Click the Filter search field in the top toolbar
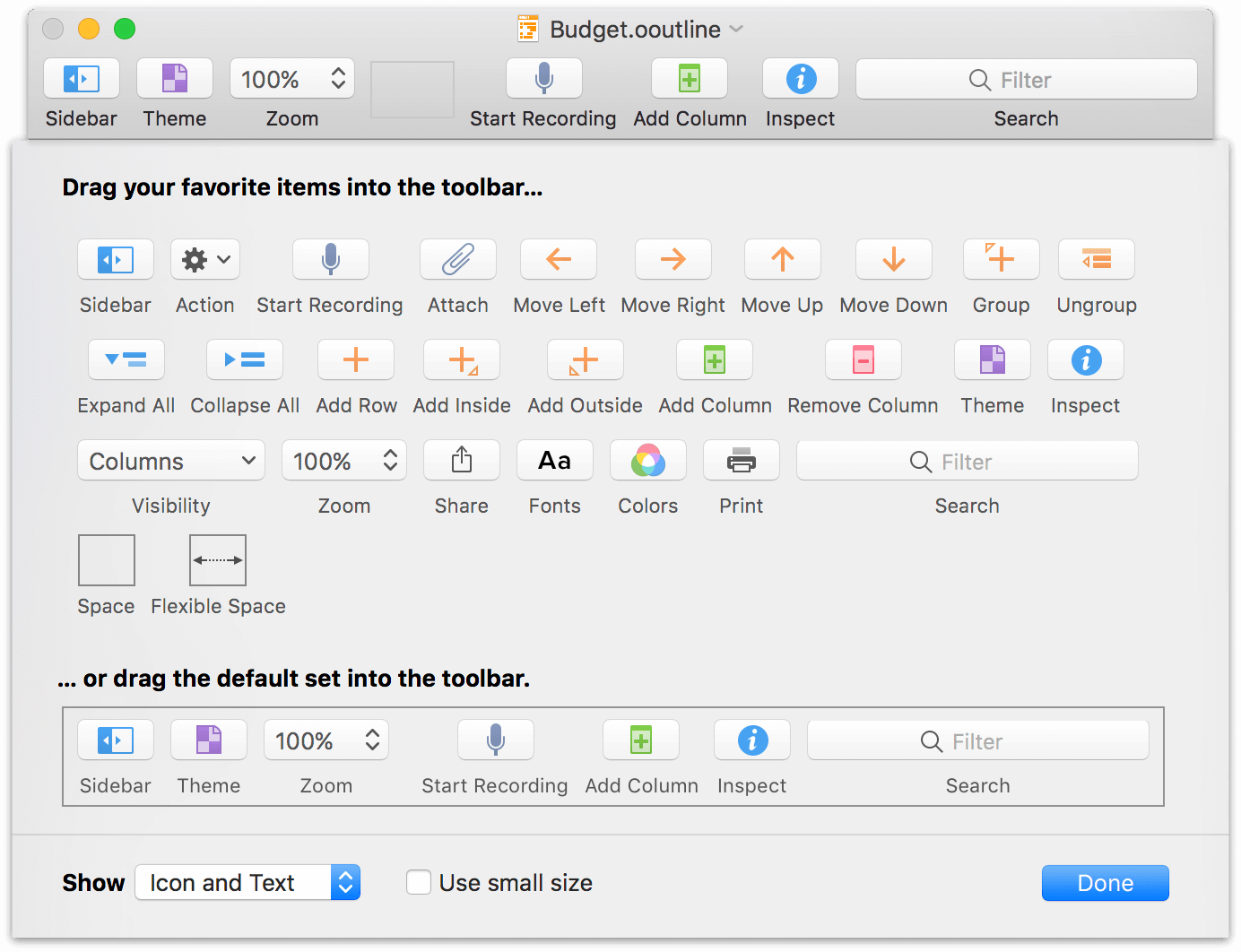1241x952 pixels. click(1027, 80)
